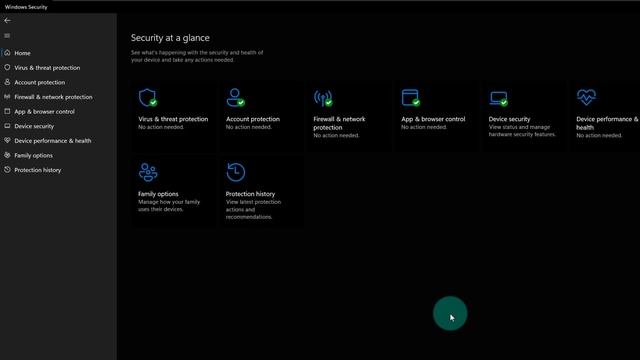The image size is (640, 360).
Task: Open Virus & threat protection from sidebar
Action: tap(47, 68)
